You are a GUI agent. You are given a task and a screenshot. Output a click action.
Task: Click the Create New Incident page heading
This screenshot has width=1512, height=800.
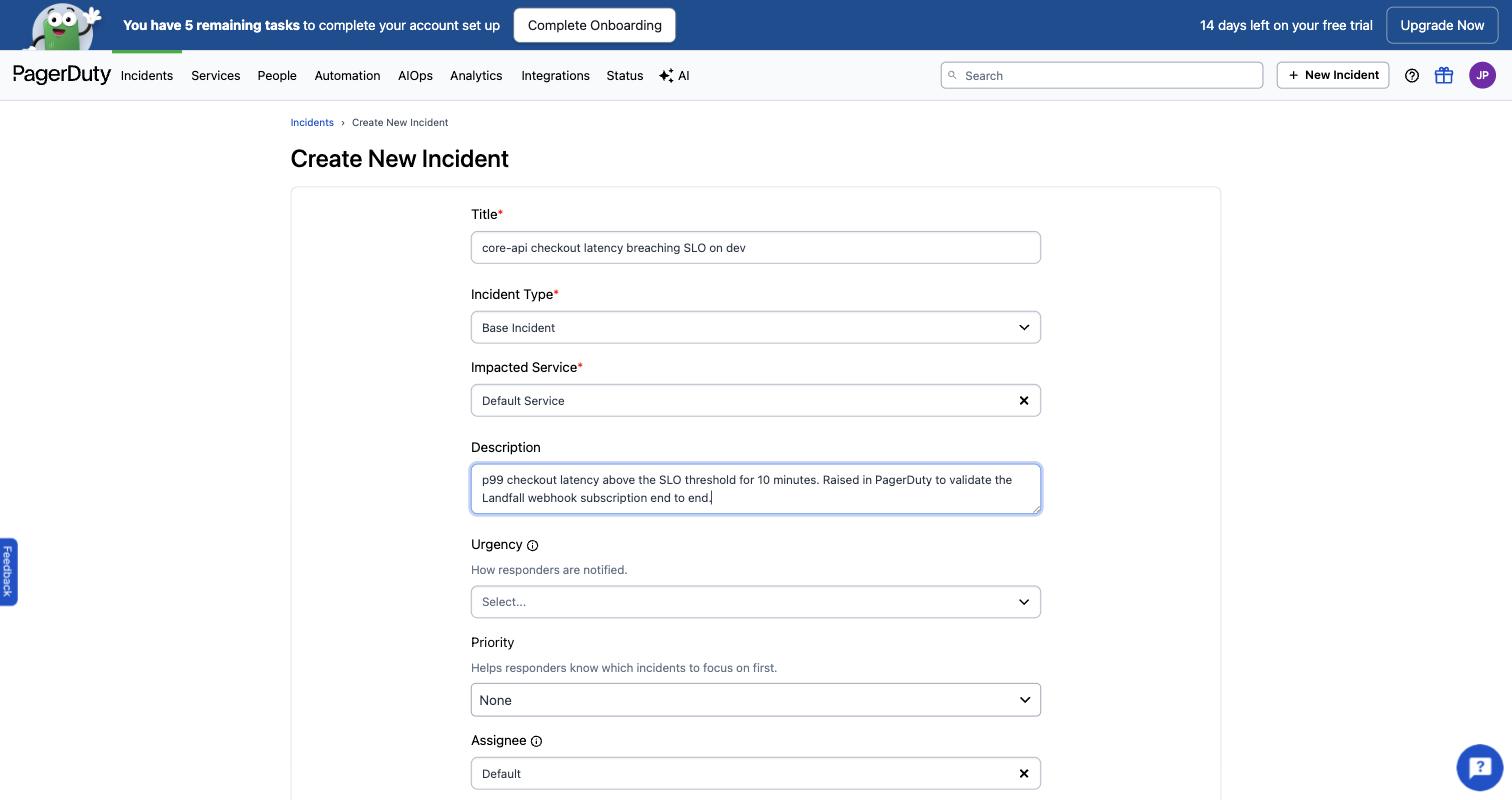pyautogui.click(x=400, y=159)
